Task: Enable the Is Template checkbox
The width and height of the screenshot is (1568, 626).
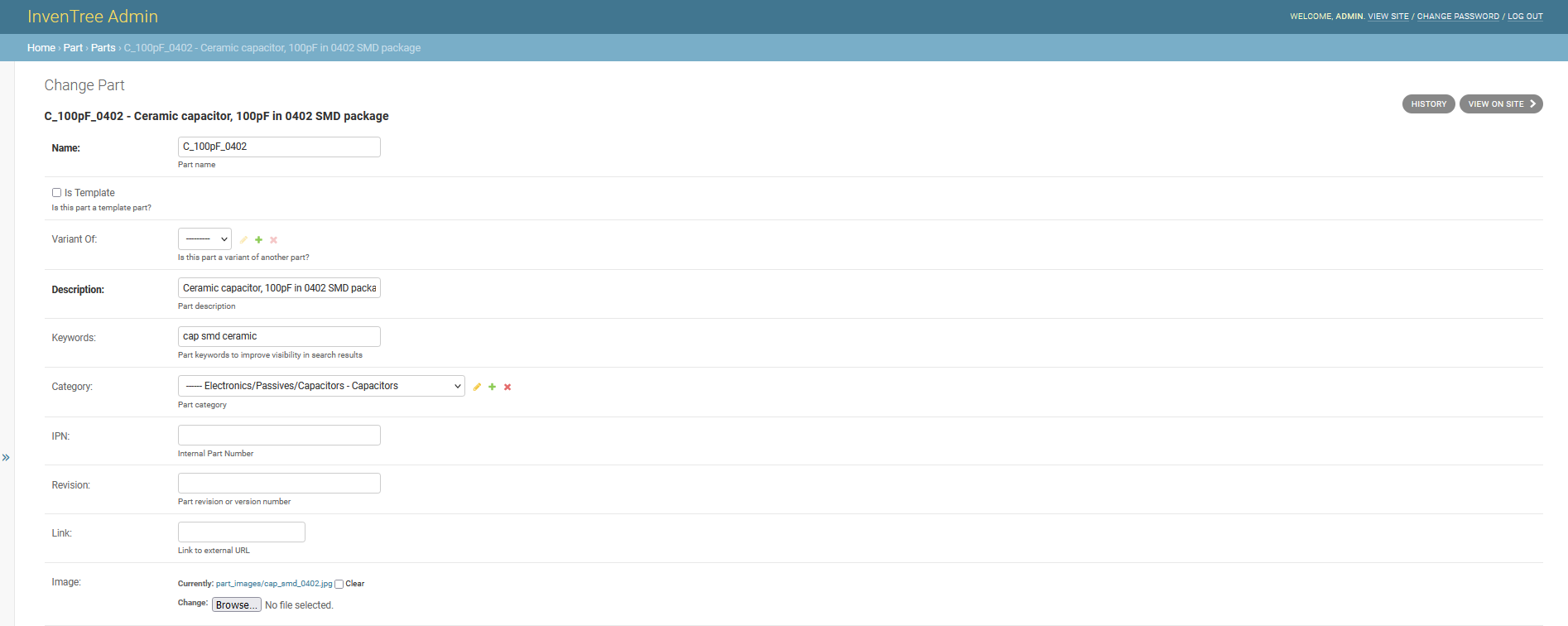Action: coord(56,193)
